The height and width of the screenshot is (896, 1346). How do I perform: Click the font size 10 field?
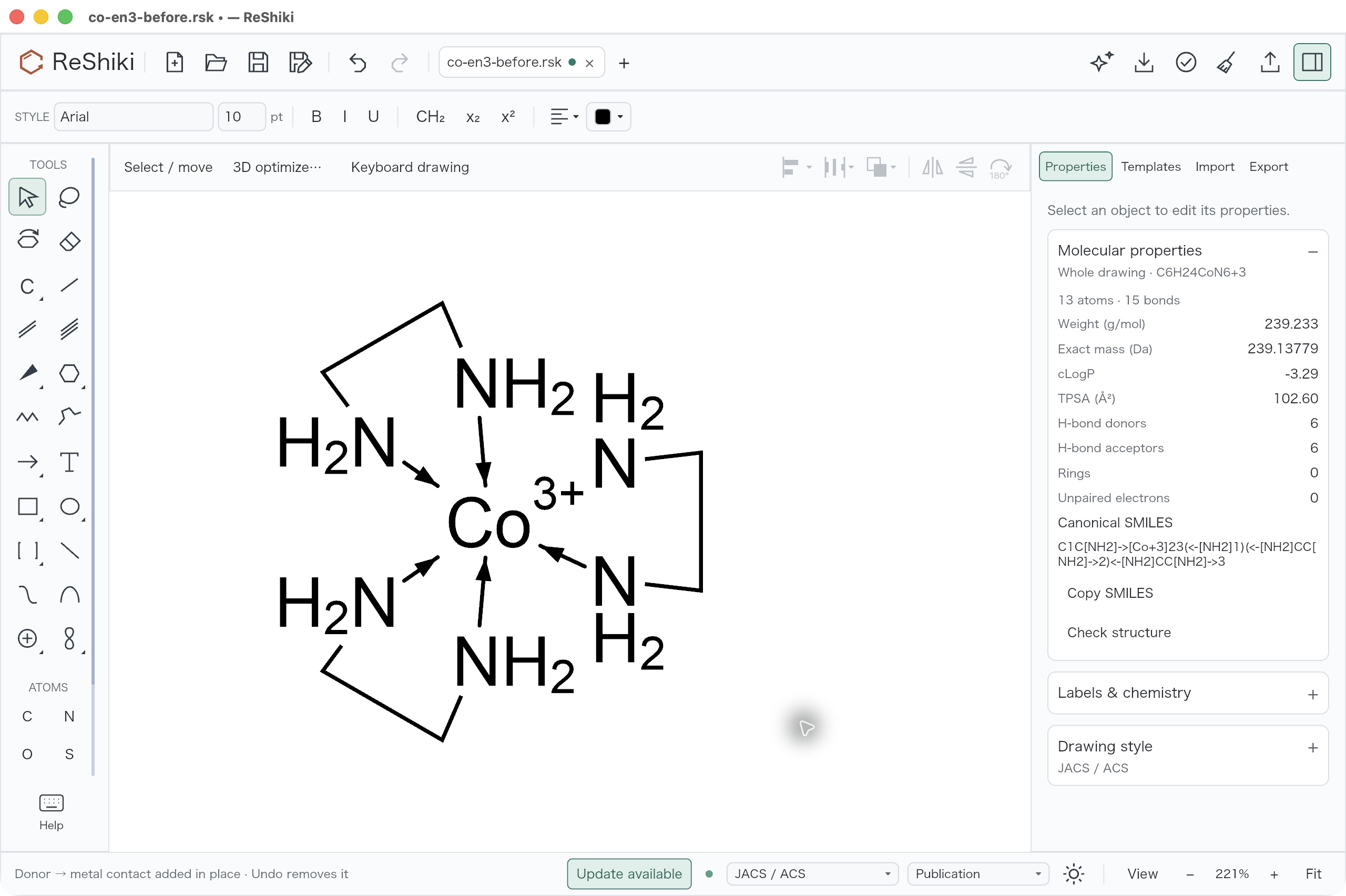pos(242,117)
